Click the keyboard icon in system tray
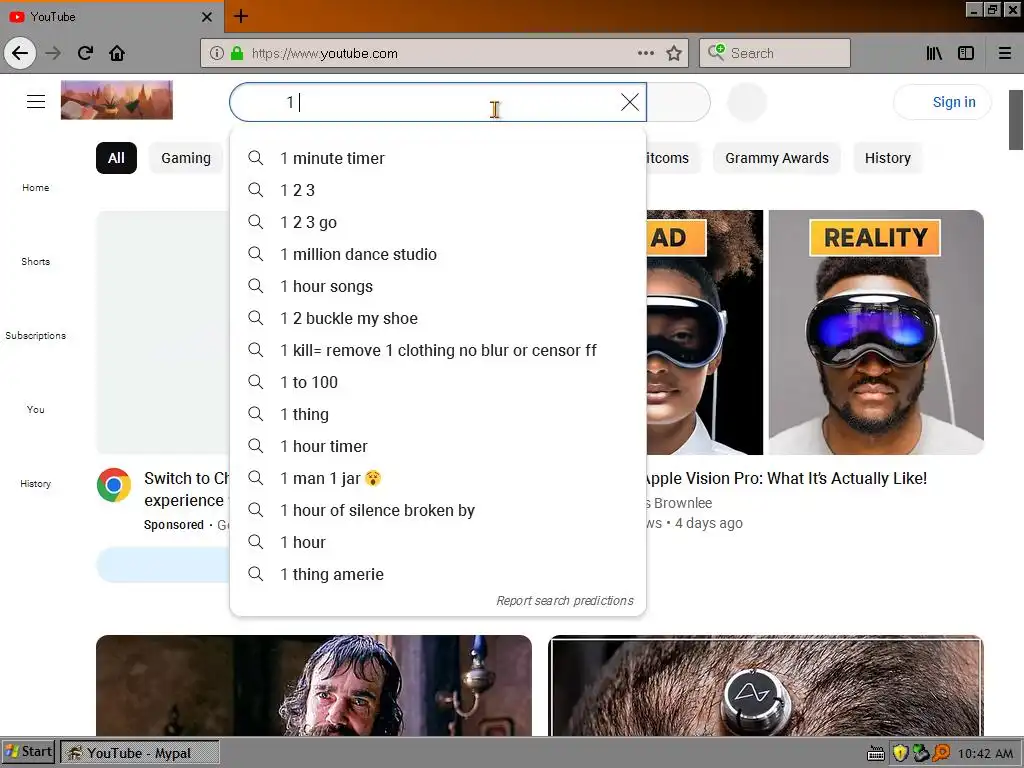 pos(876,754)
